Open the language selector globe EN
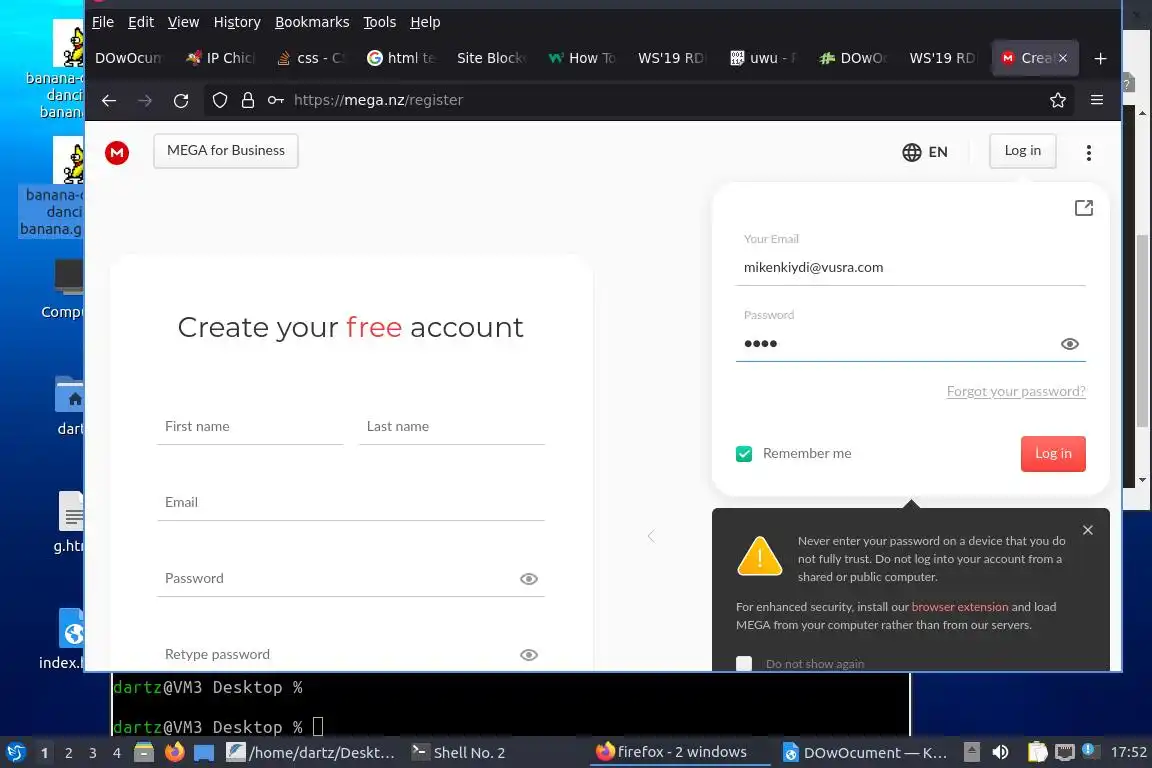This screenshot has height=768, width=1152. (x=924, y=152)
